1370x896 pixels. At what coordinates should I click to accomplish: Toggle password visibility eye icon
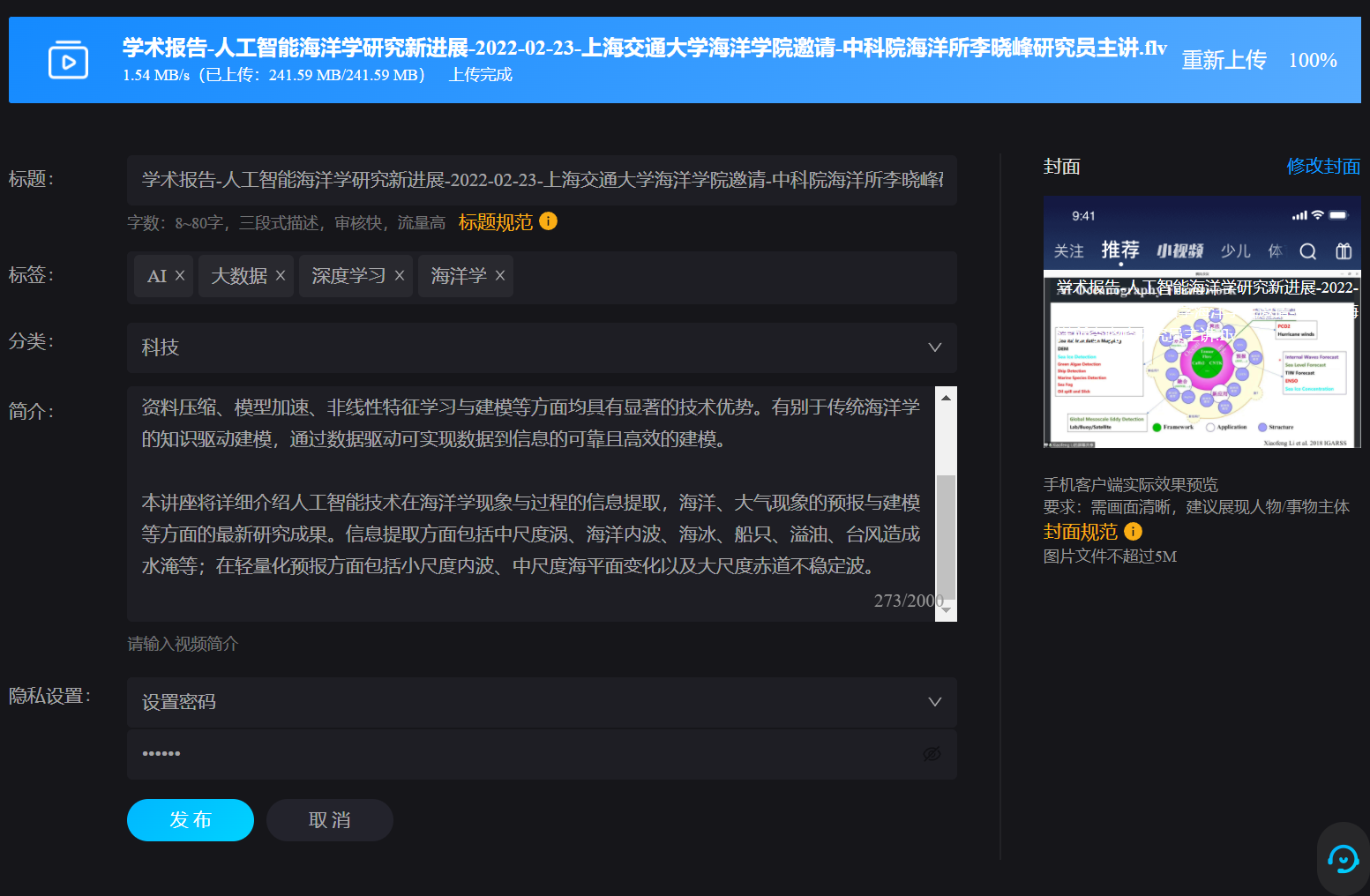coord(932,754)
